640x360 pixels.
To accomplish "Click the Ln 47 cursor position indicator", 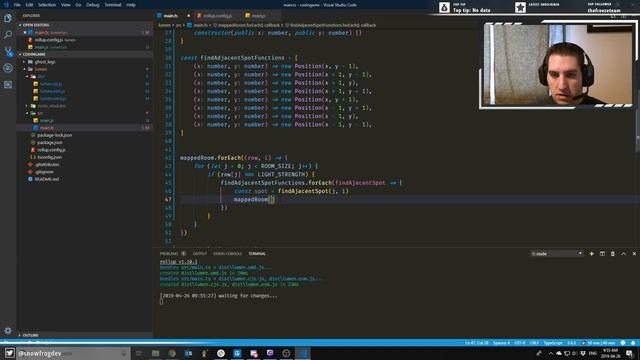I will click(476, 343).
